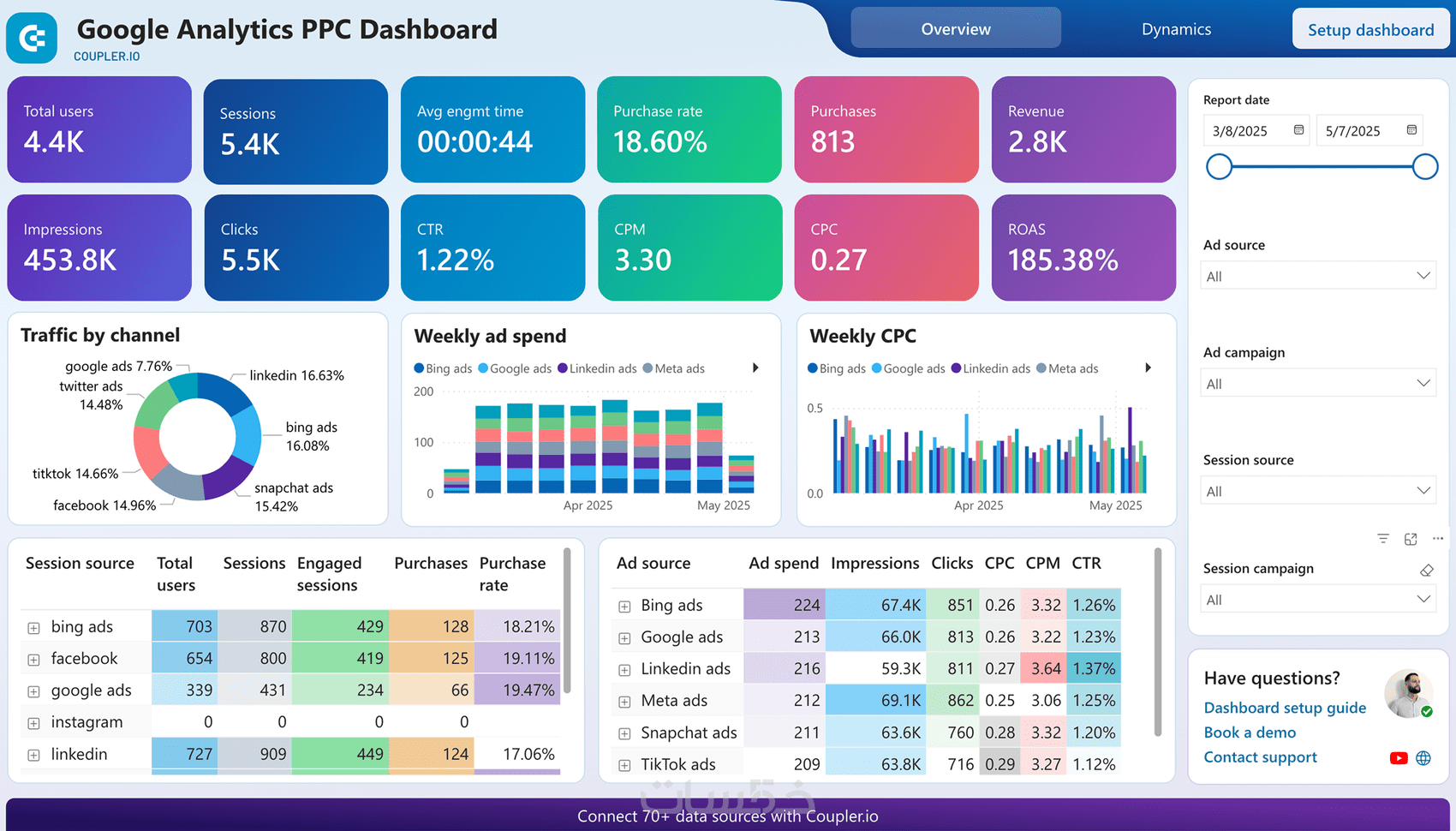Viewport: 1456px width, 831px height.
Task: Open focus mode for Session campaign slicer
Action: point(1411,539)
